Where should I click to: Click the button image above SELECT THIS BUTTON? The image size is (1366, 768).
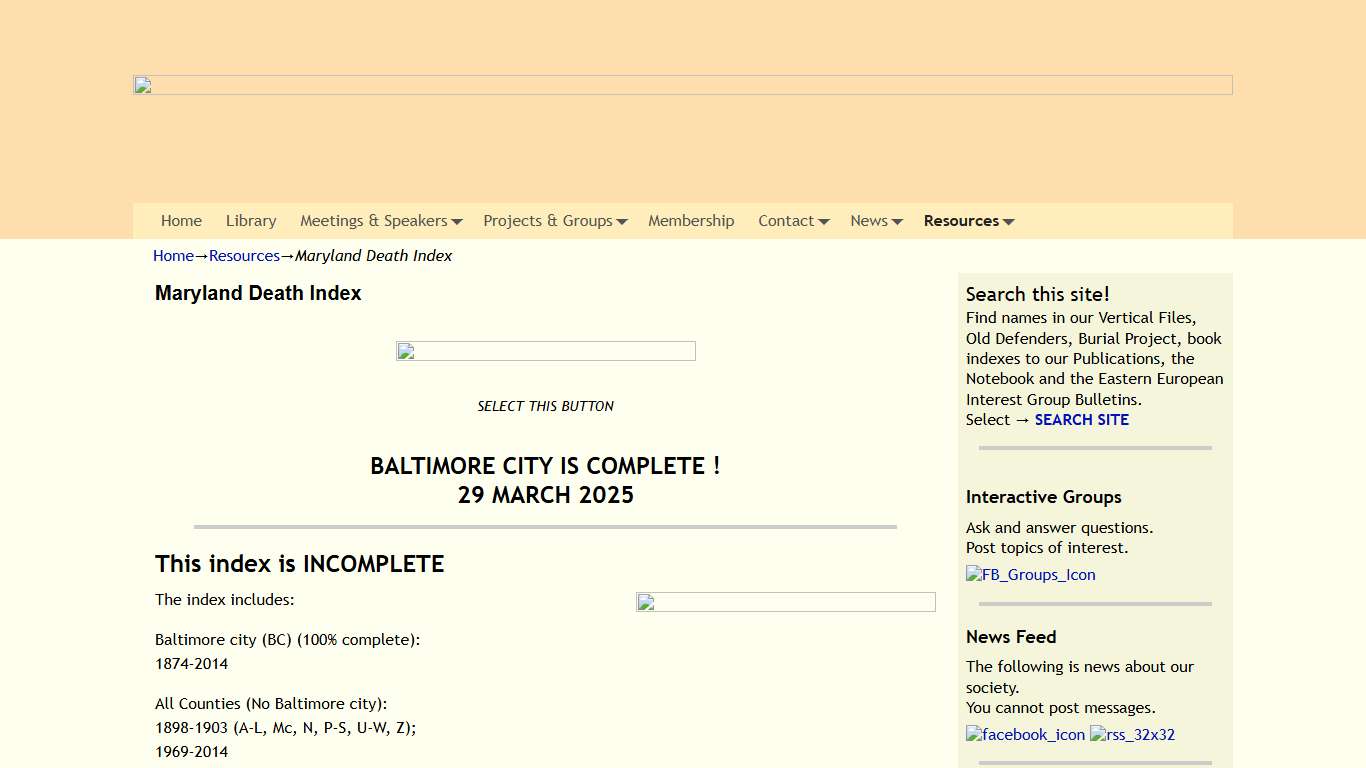point(545,351)
